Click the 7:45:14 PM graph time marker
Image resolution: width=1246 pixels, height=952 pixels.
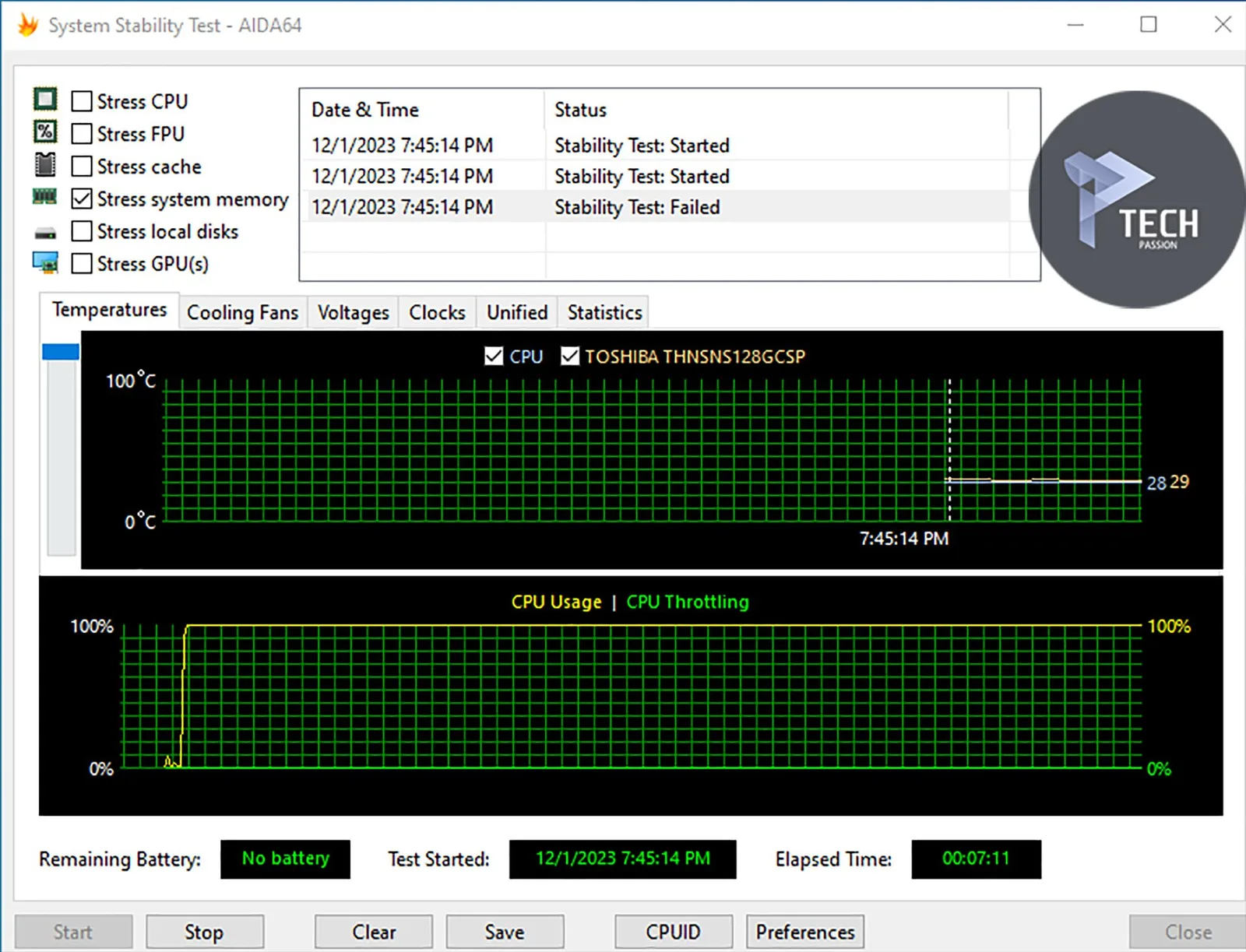tap(904, 539)
